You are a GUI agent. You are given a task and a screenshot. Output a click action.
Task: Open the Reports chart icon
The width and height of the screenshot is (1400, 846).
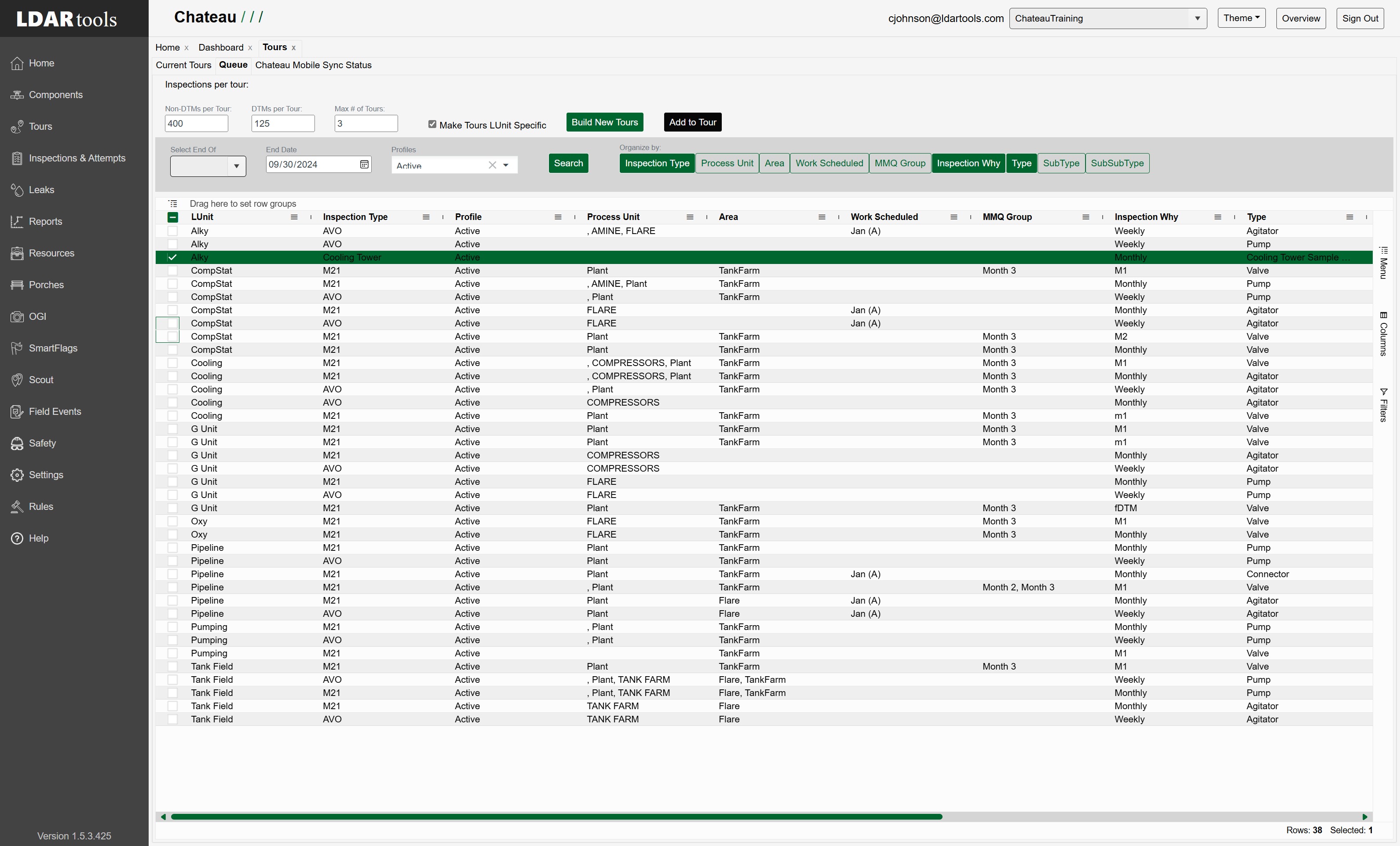(x=17, y=222)
